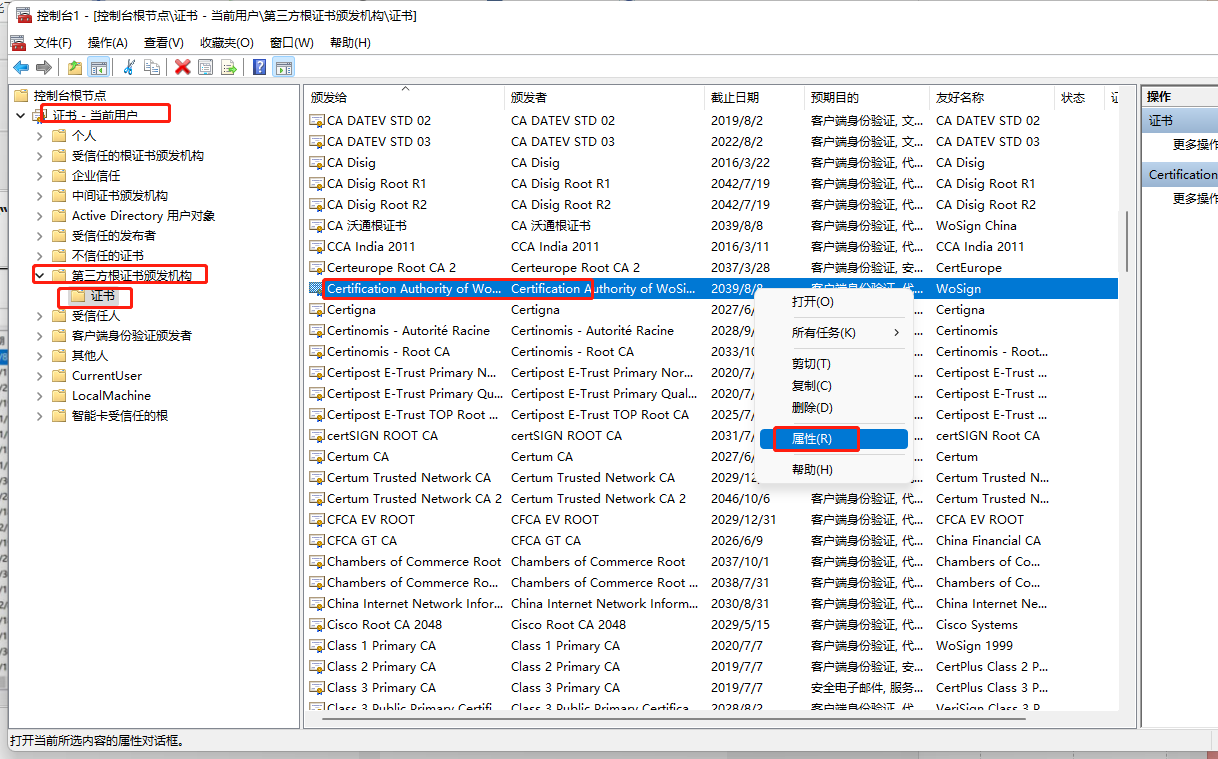This screenshot has height=759, width=1218.
Task: Toggle the console tree show/hide icon
Action: pos(98,67)
